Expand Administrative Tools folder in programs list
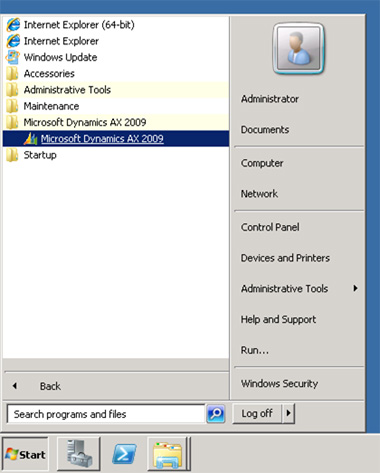 (x=115, y=90)
